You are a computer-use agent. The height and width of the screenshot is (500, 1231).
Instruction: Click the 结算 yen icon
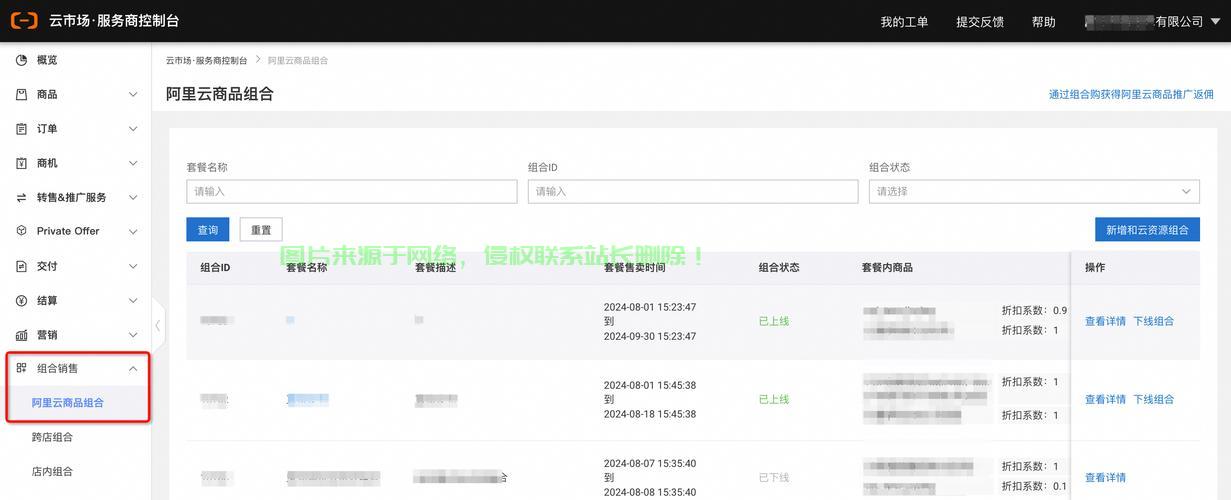pyautogui.click(x=22, y=300)
